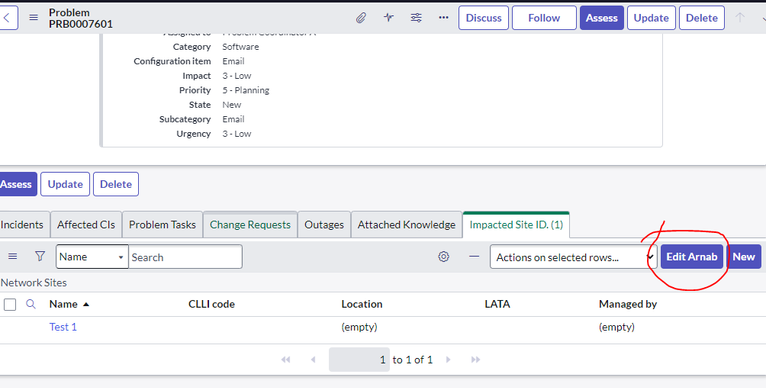766x388 pixels.
Task: Sort by CLLI code column
Action: (x=212, y=304)
